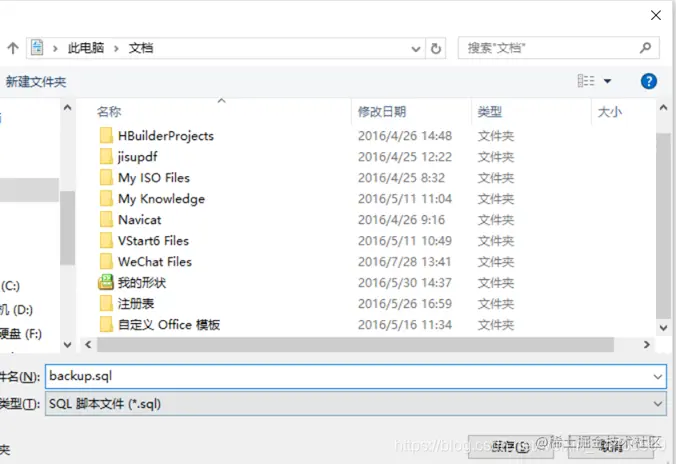This screenshot has height=464, width=676.
Task: Select the Navicat folder icon
Action: 106,219
